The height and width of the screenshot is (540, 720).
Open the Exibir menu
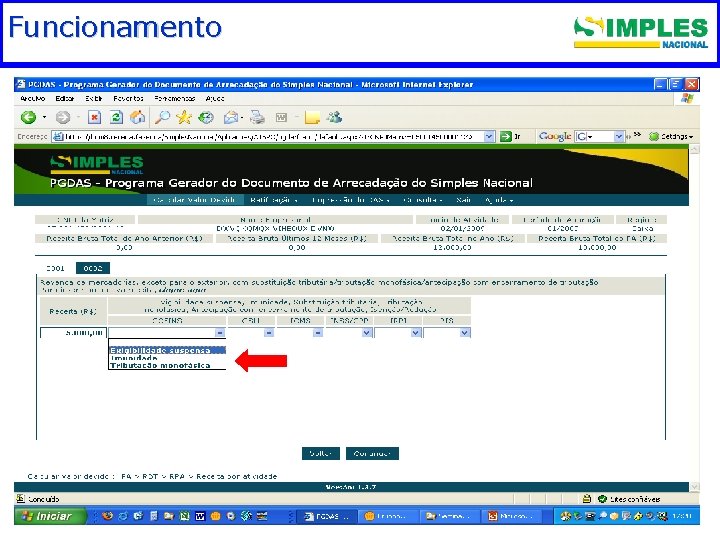coord(94,98)
